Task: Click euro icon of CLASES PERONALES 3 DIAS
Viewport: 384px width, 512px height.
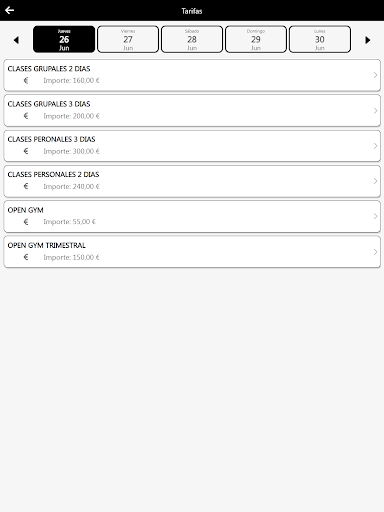Action: click(26, 151)
